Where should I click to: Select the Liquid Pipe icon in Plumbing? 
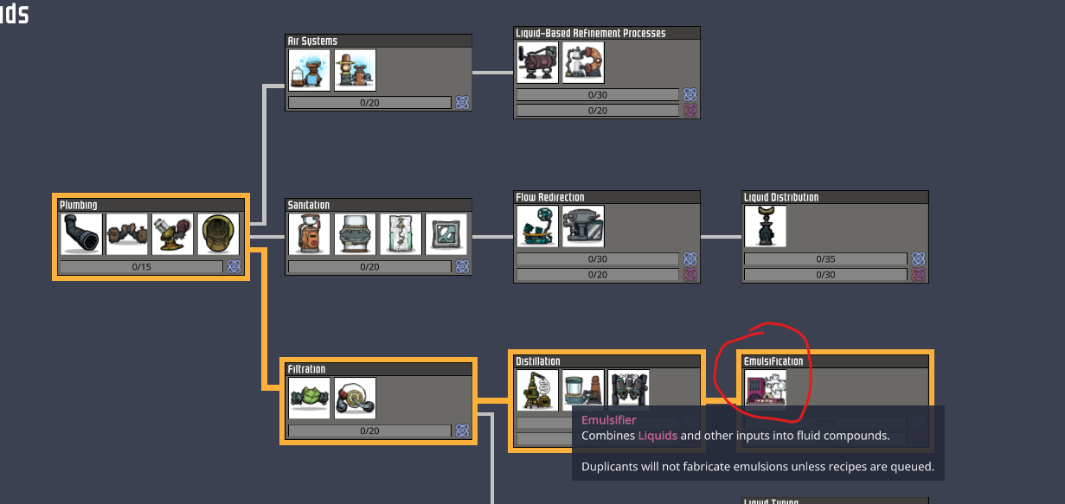point(82,234)
